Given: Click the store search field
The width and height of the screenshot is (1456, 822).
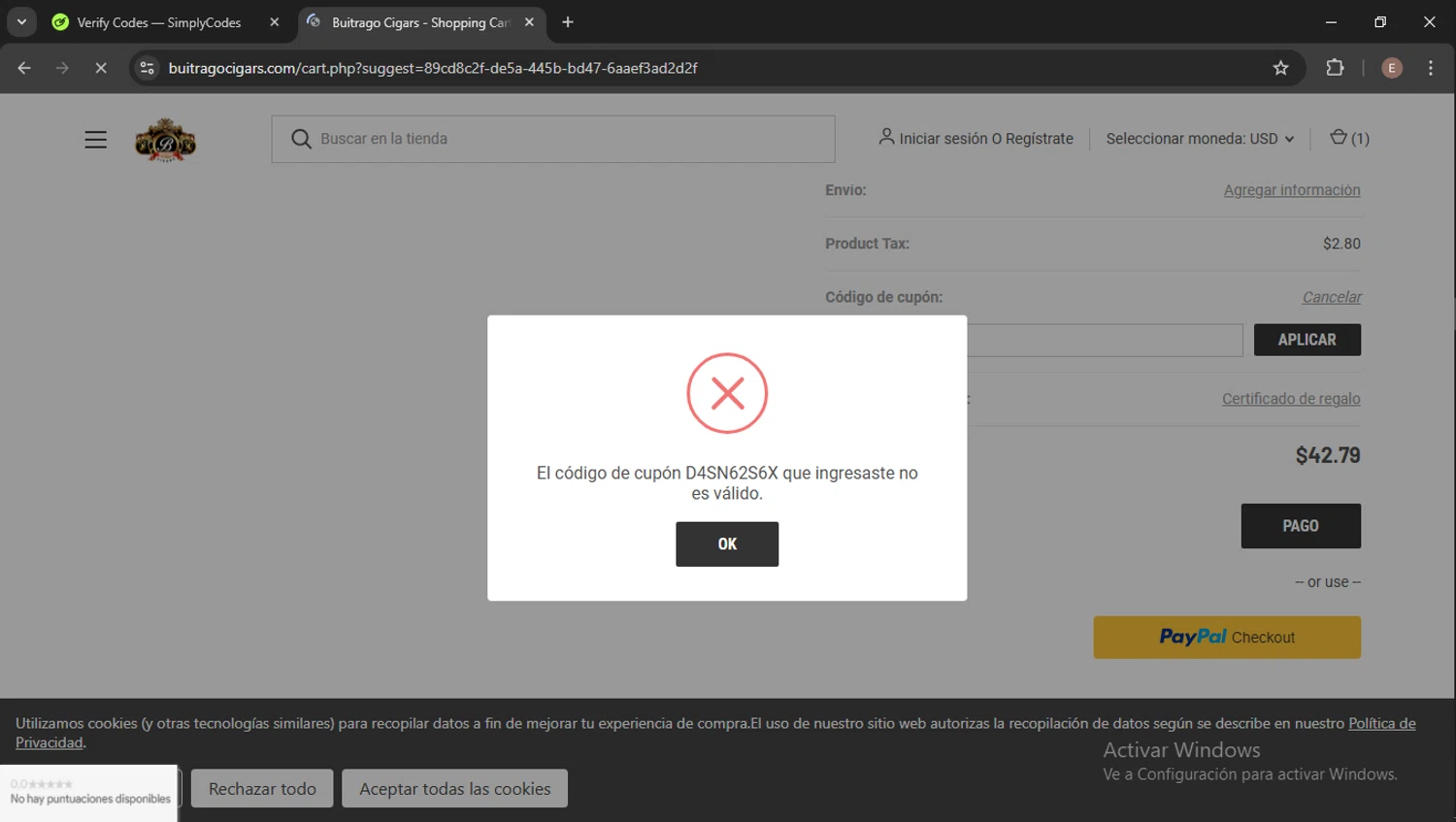Looking at the screenshot, I should click(x=553, y=139).
